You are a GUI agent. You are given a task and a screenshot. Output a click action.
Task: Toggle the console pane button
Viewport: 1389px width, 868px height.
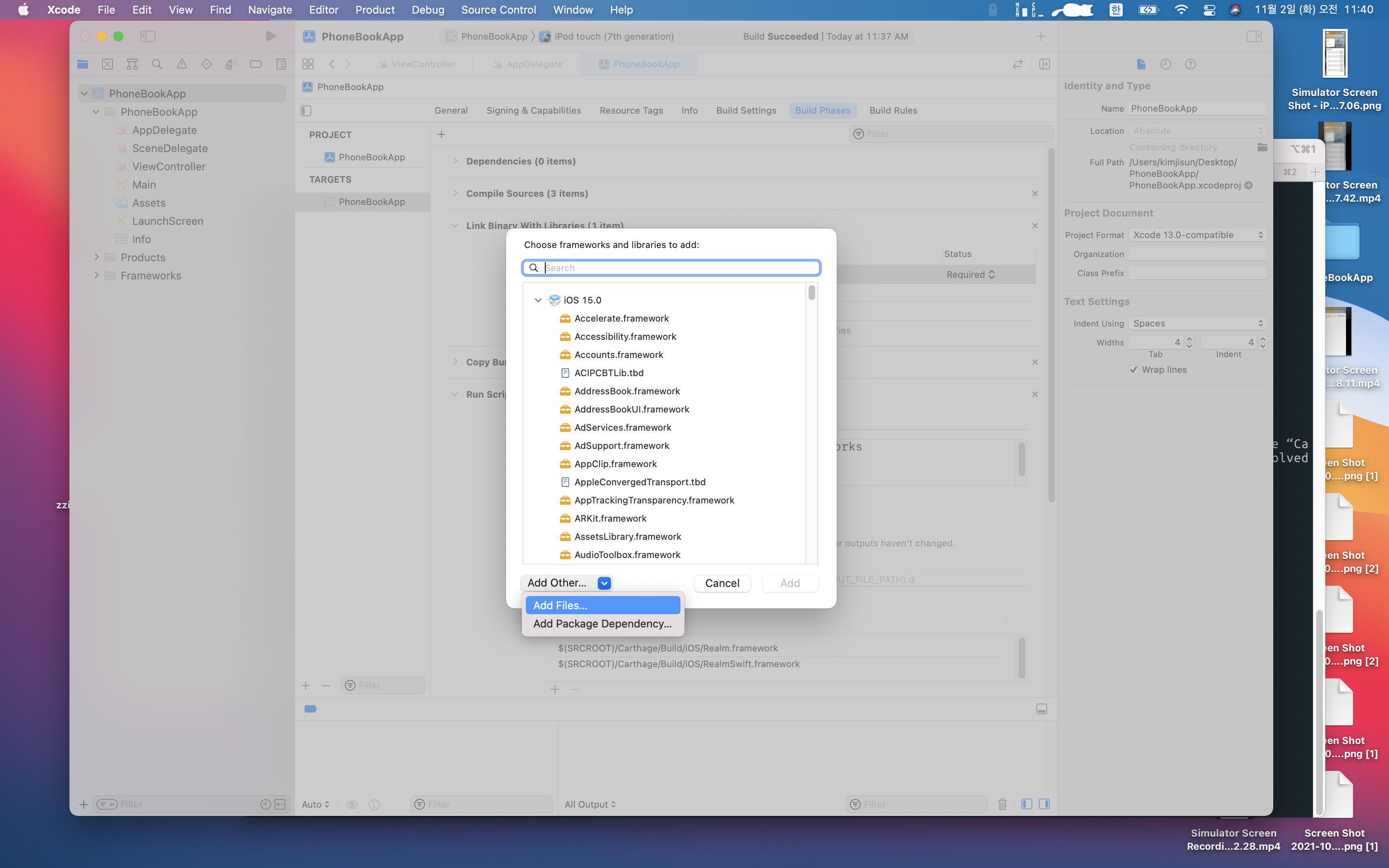click(x=1044, y=804)
